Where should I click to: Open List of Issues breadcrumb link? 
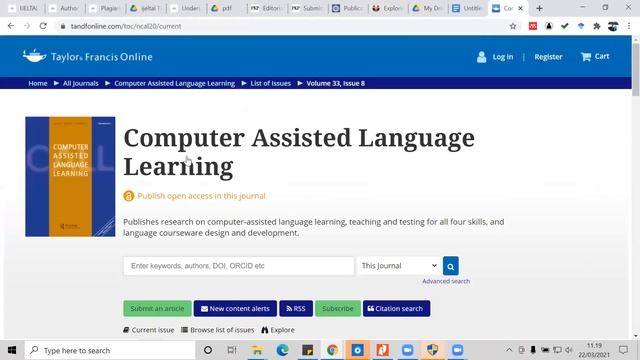click(x=271, y=83)
